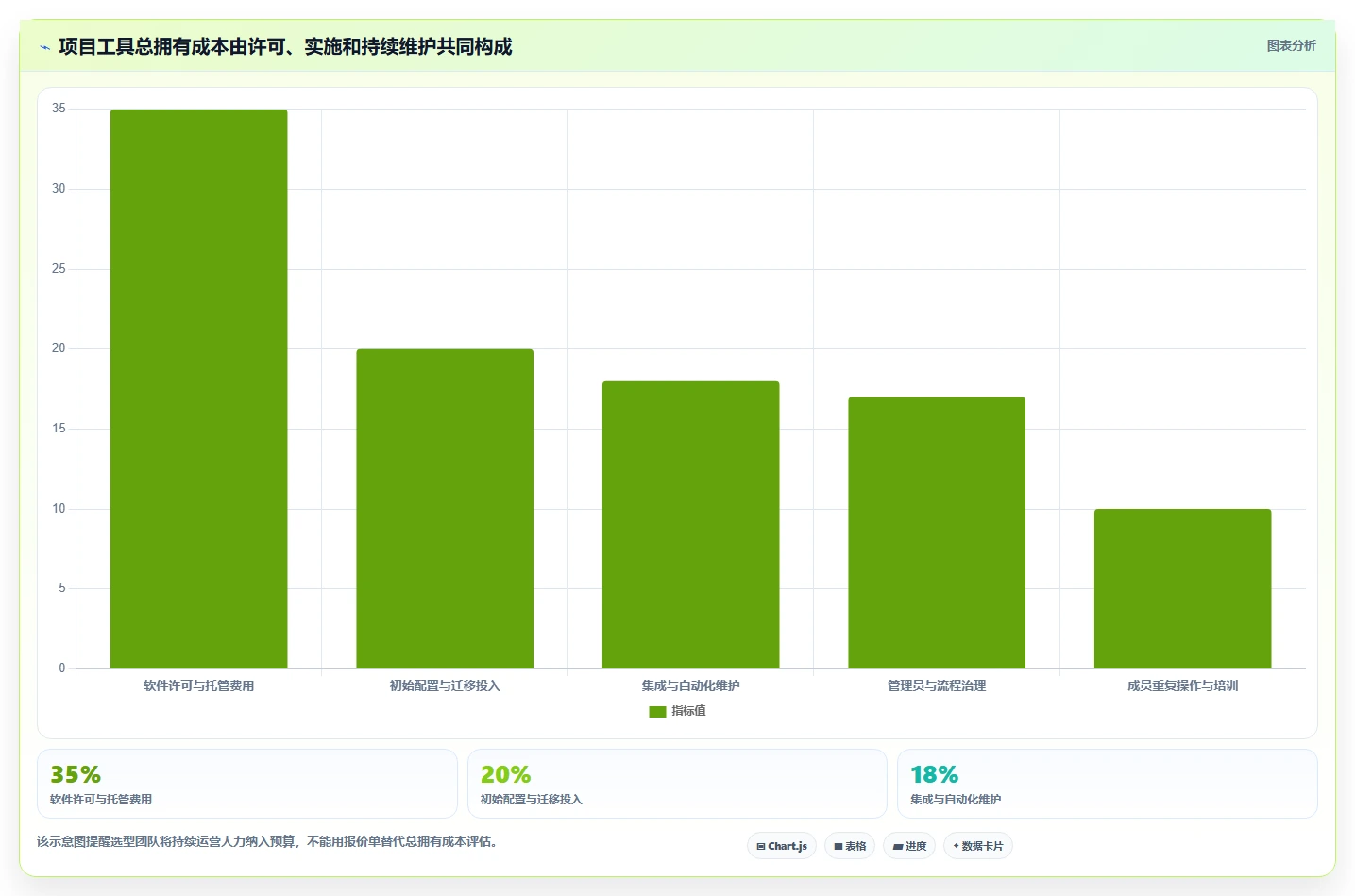Click the 软件许可与托管费用 bar
Screen dimensions: 1355x896
tap(198, 389)
